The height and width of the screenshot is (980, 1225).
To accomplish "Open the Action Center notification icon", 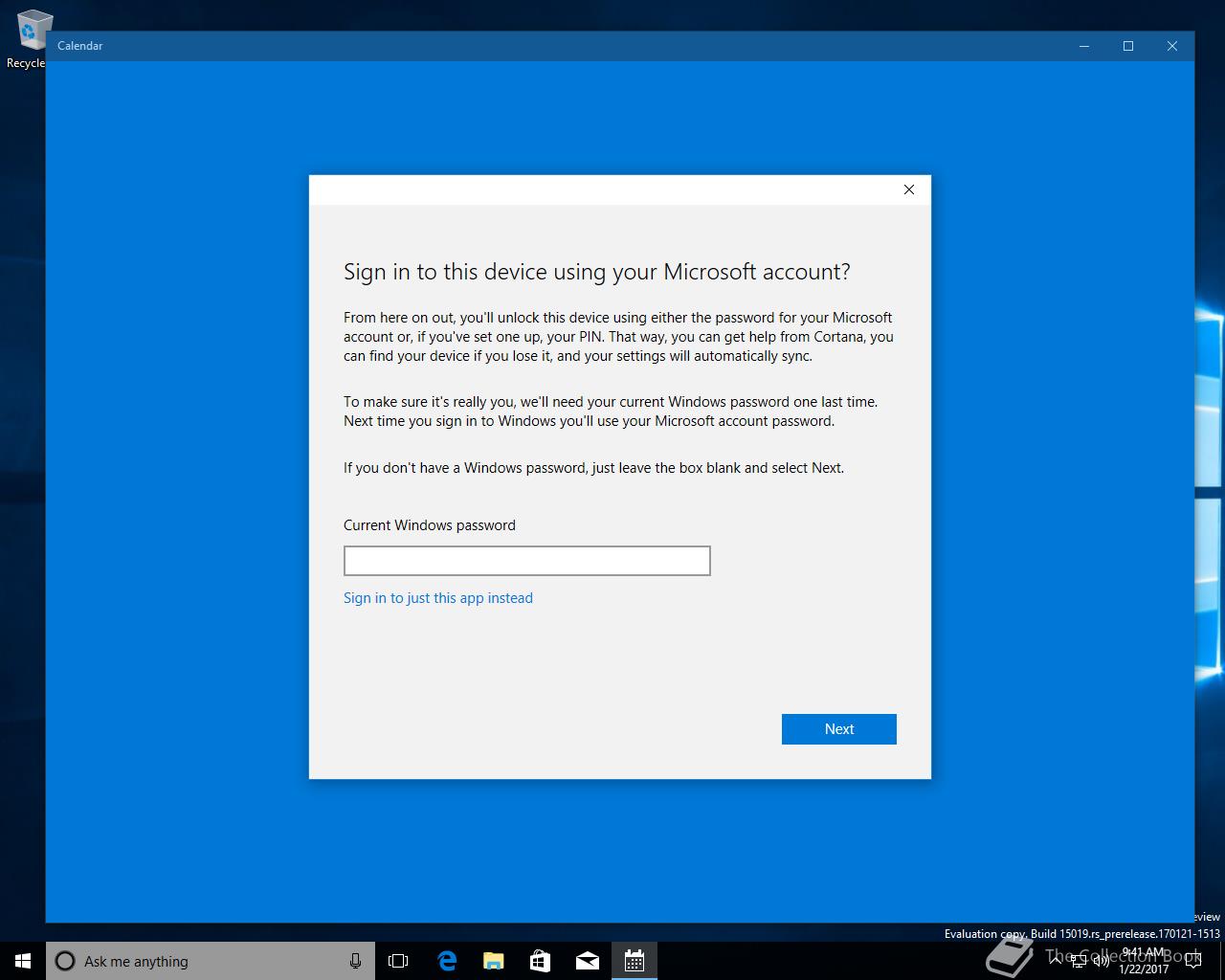I will [1192, 961].
